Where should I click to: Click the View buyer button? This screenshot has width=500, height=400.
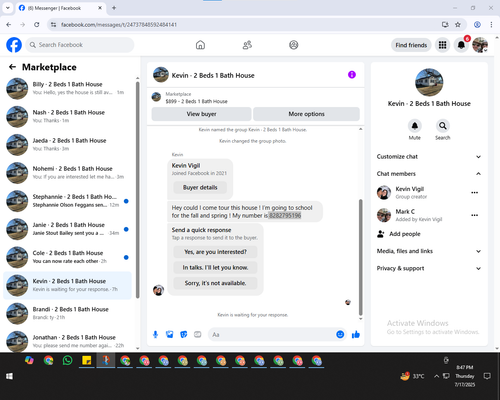(x=201, y=114)
